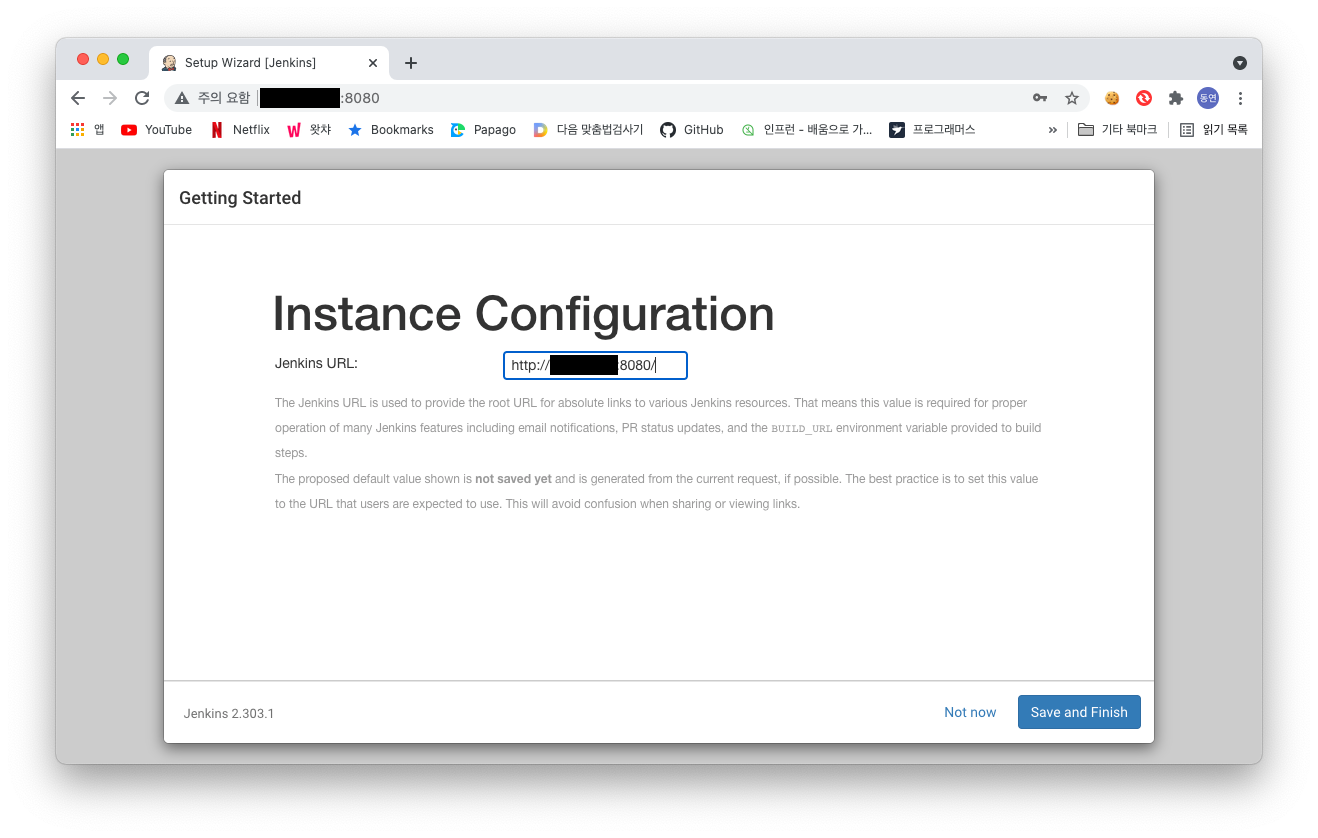Open a new browser tab
This screenshot has height=838, width=1318.
[x=410, y=63]
